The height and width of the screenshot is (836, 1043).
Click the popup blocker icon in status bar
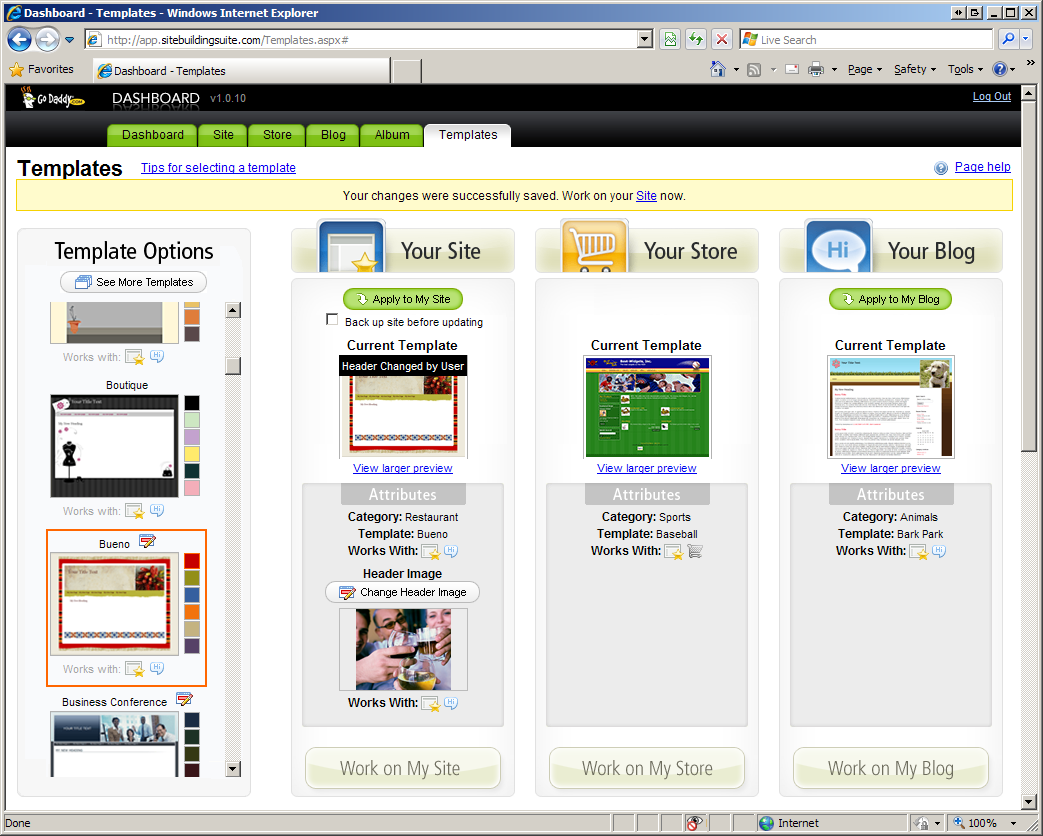pyautogui.click(x=694, y=823)
